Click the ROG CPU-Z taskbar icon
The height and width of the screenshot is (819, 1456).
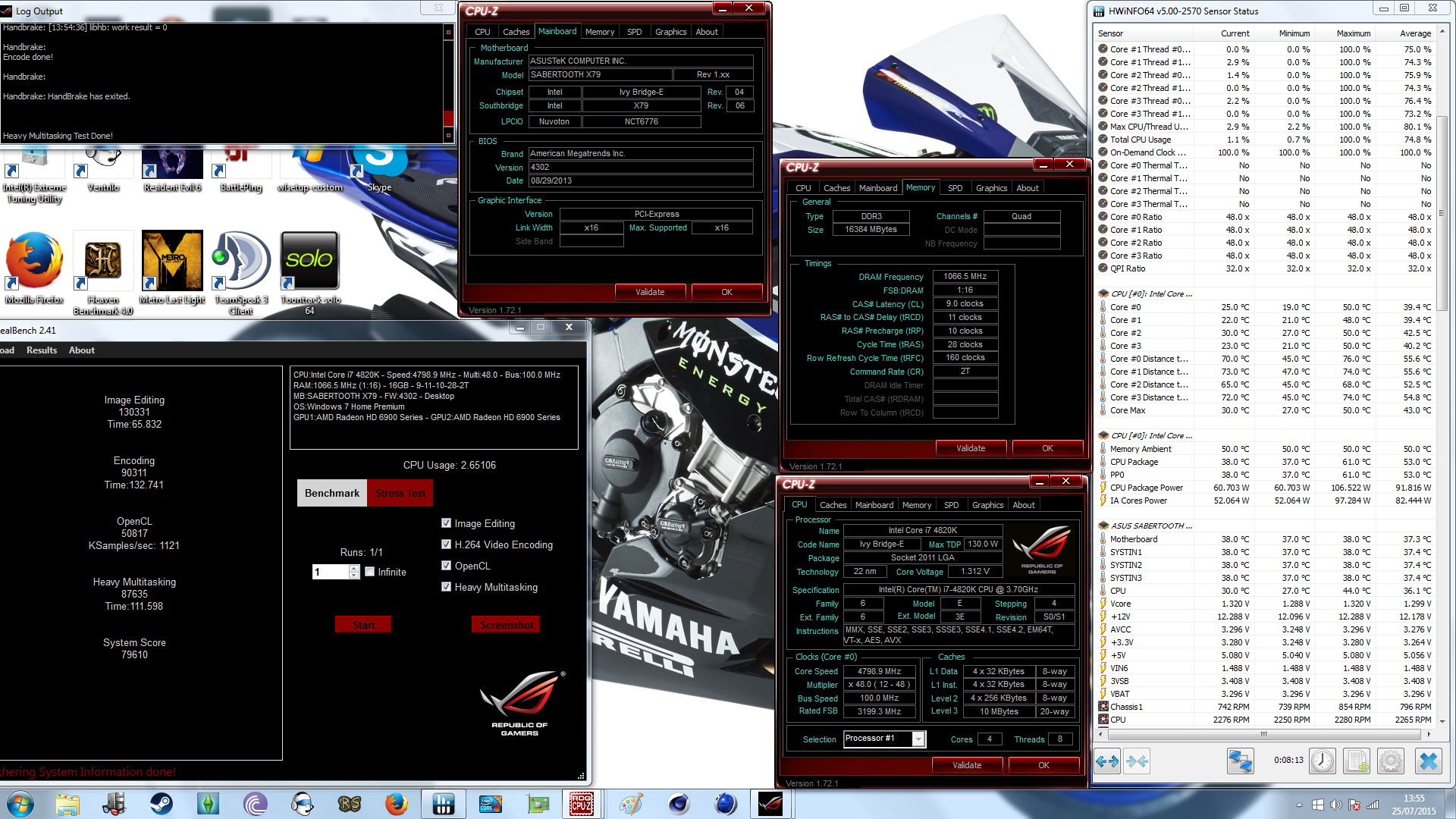click(582, 804)
